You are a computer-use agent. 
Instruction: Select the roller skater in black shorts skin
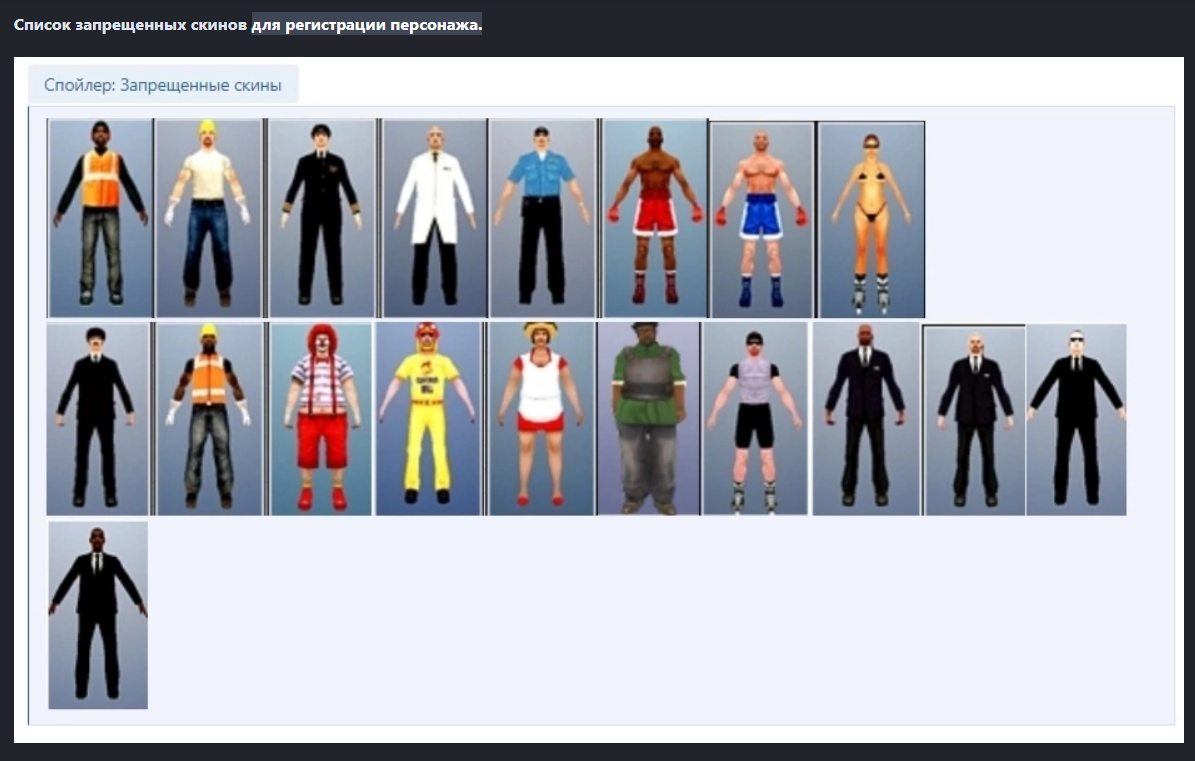pyautogui.click(x=755, y=418)
